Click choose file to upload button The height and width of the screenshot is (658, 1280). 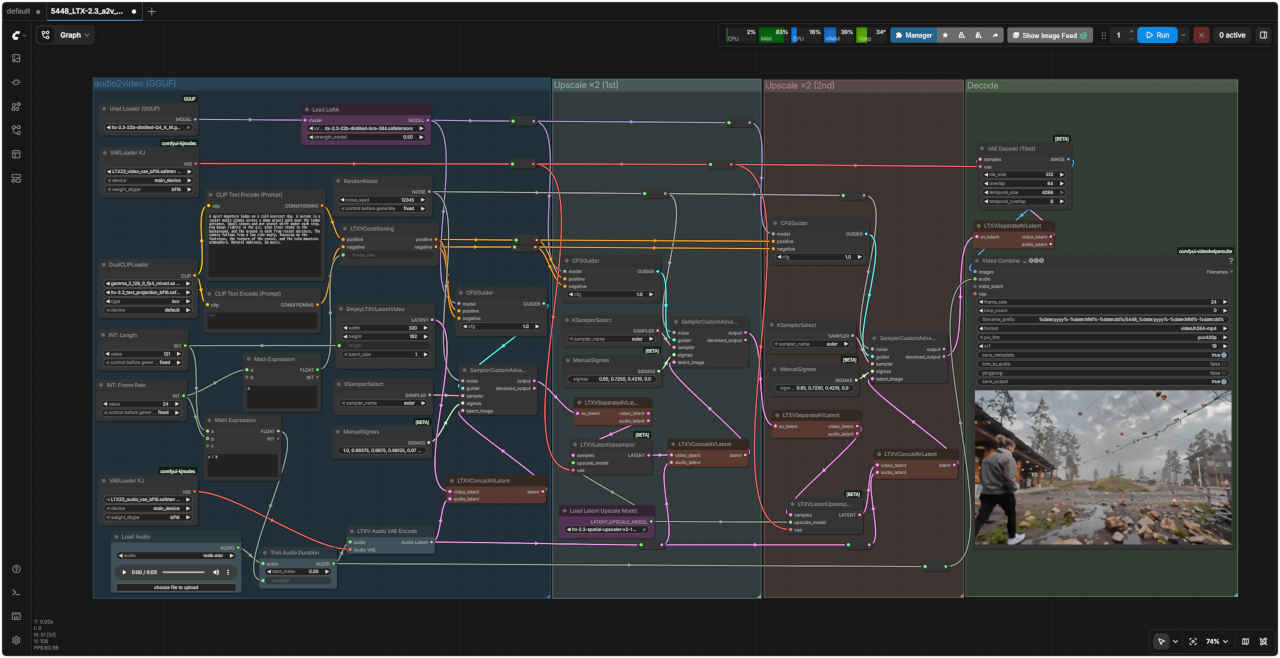coord(176,587)
